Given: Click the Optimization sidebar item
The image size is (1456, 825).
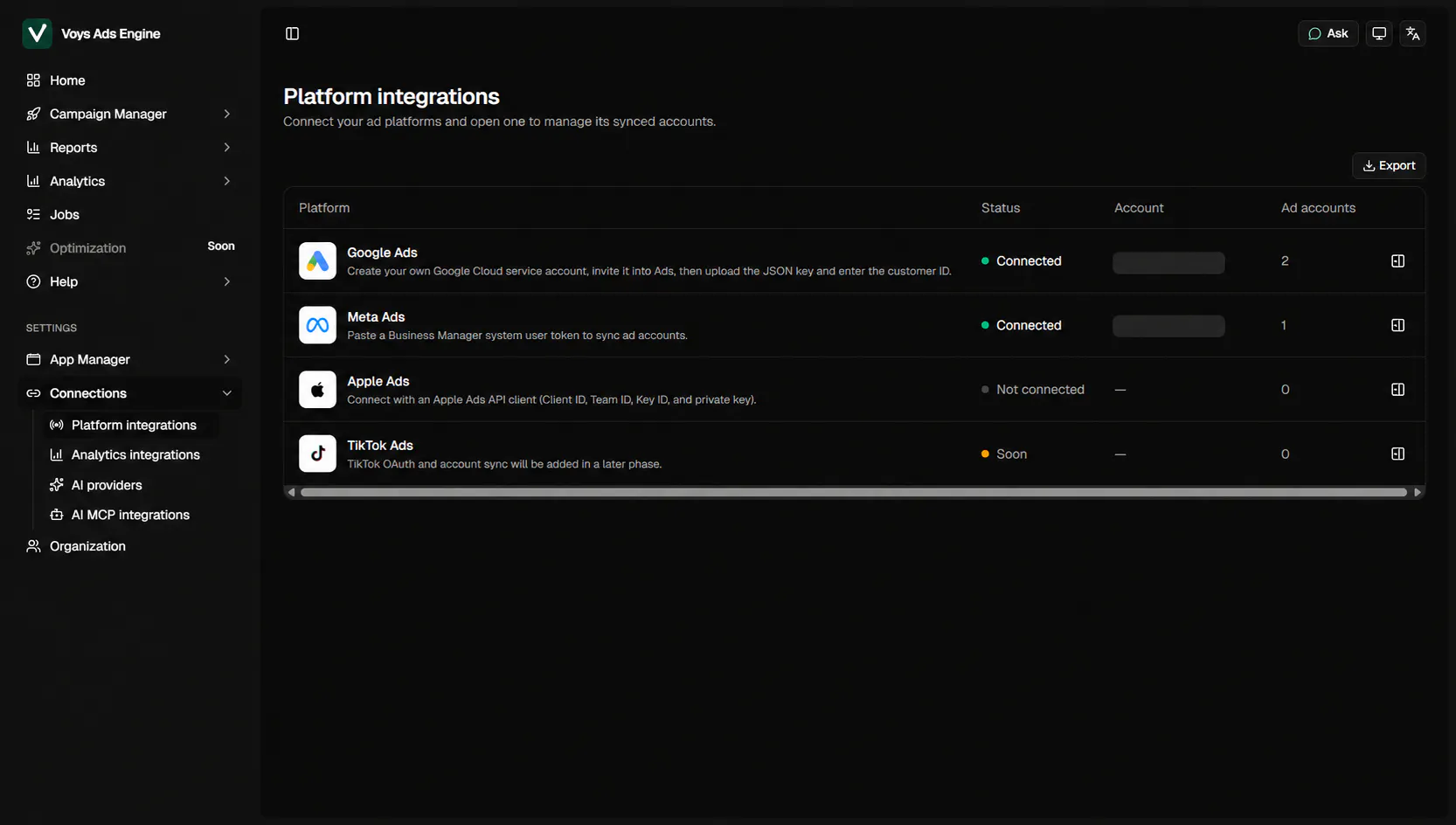Looking at the screenshot, I should point(129,248).
